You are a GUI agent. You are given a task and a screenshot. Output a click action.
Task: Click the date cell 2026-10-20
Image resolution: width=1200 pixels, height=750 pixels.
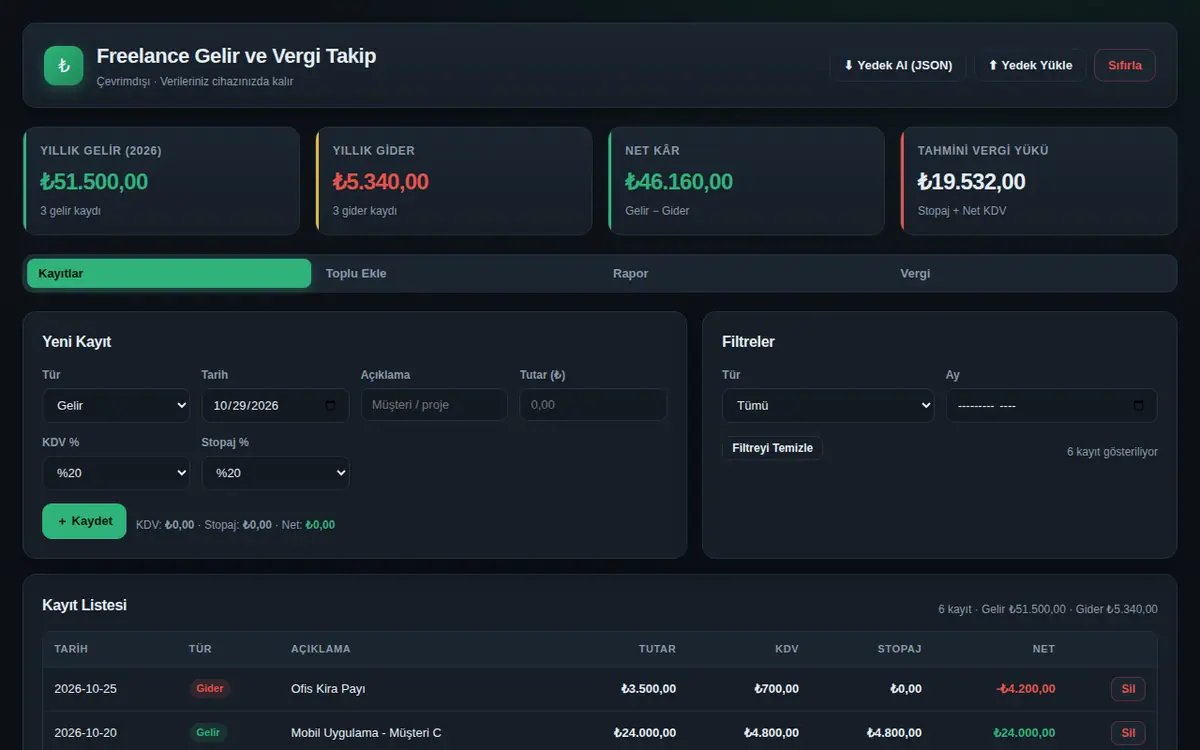(86, 733)
